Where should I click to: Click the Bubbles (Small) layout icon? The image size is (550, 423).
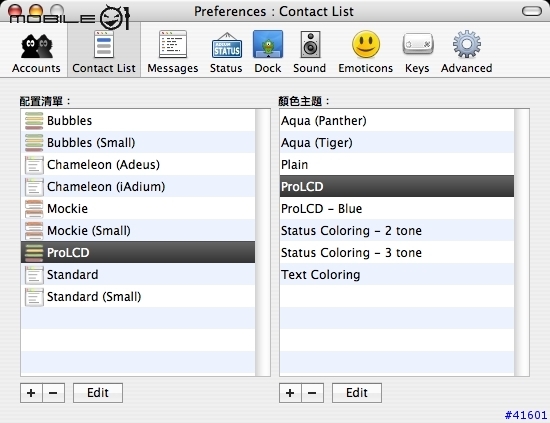click(34, 143)
